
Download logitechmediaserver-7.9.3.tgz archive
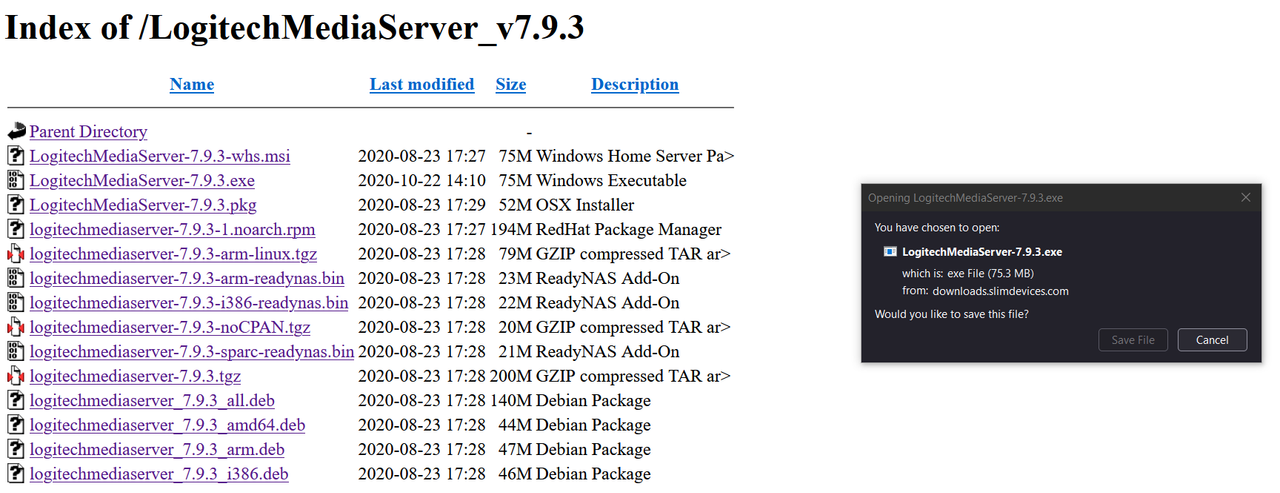[x=135, y=376]
